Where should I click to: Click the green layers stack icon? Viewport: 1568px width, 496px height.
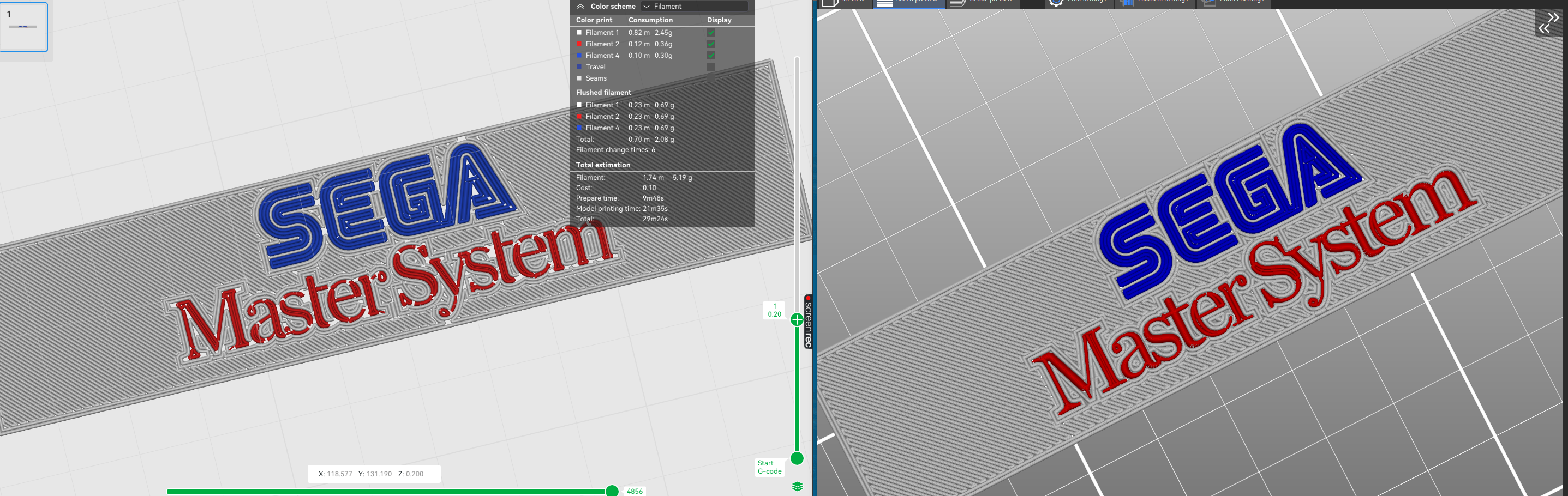click(x=798, y=486)
